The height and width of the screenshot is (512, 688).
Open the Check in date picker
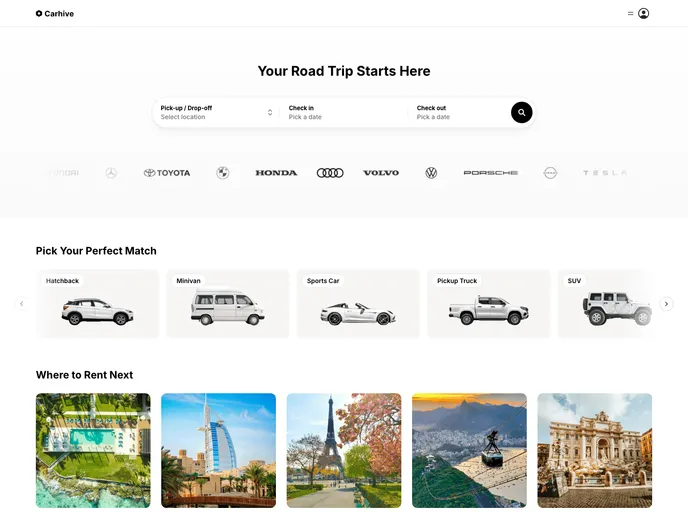pos(343,112)
